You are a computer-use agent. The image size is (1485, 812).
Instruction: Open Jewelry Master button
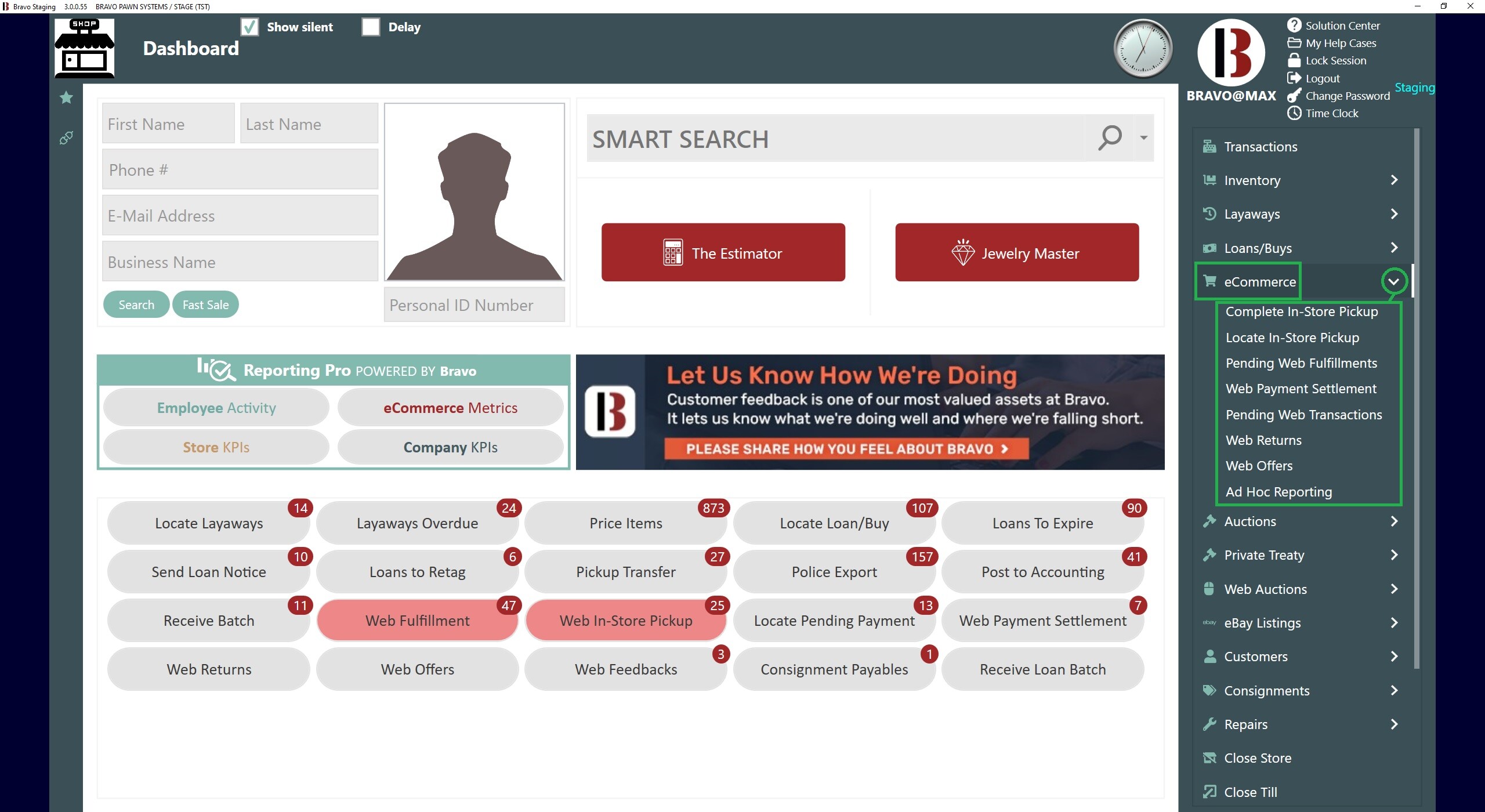point(1017,252)
